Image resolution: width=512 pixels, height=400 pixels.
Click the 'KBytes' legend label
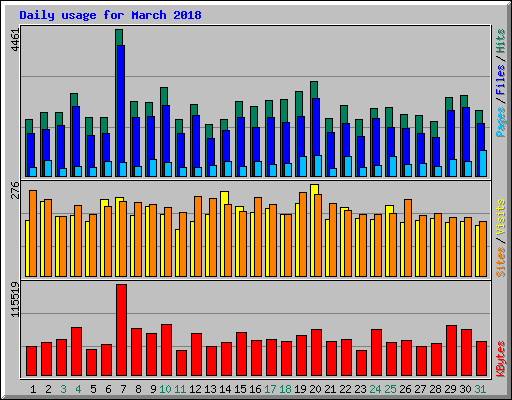pos(501,359)
